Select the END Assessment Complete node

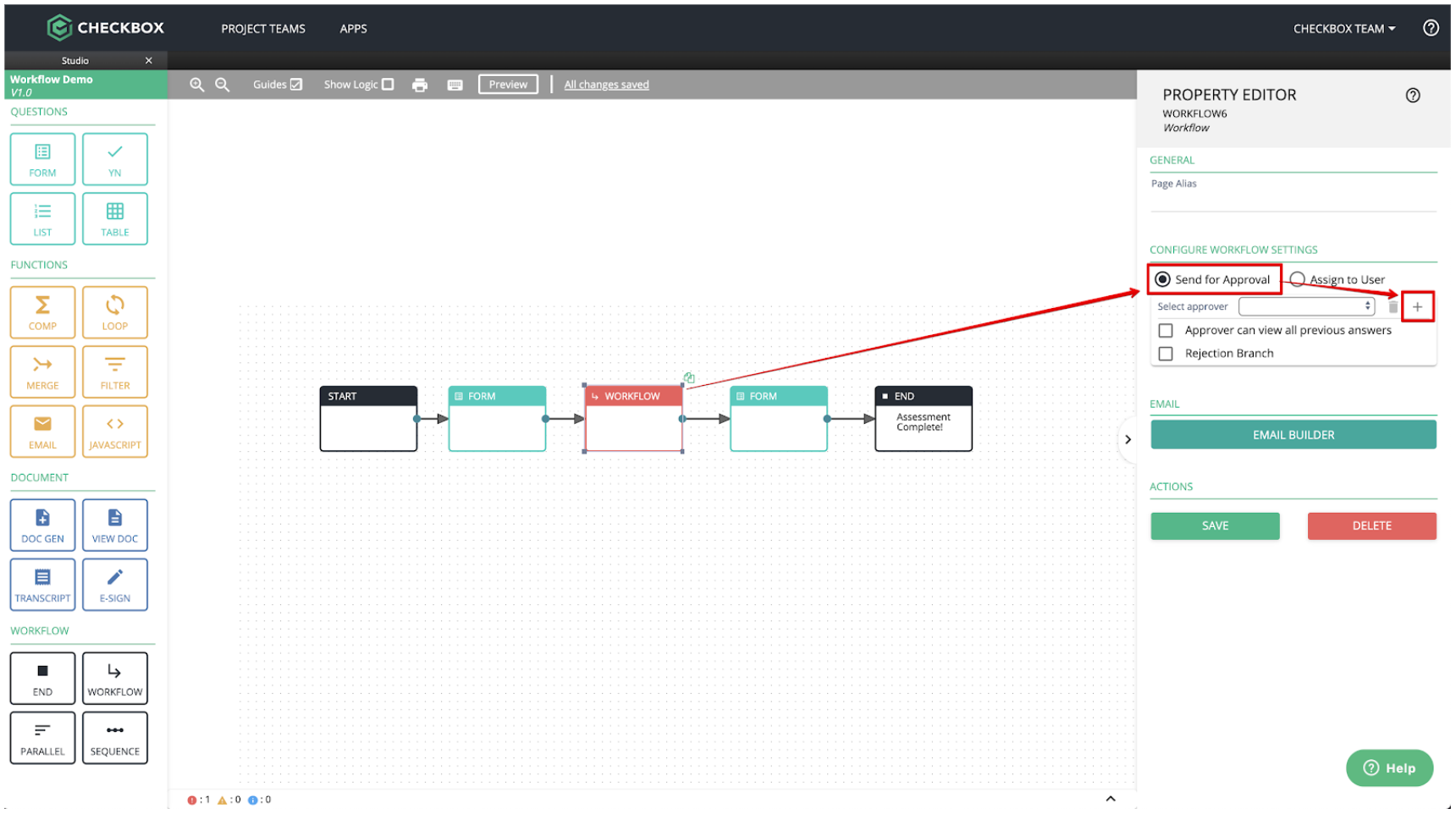(924, 420)
